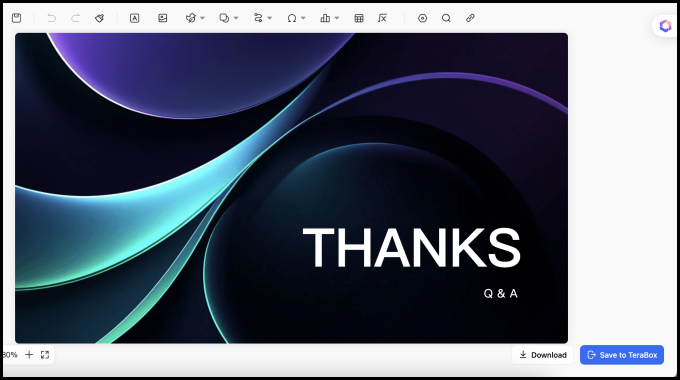
Task: Open the formula insert tool
Action: click(382, 18)
